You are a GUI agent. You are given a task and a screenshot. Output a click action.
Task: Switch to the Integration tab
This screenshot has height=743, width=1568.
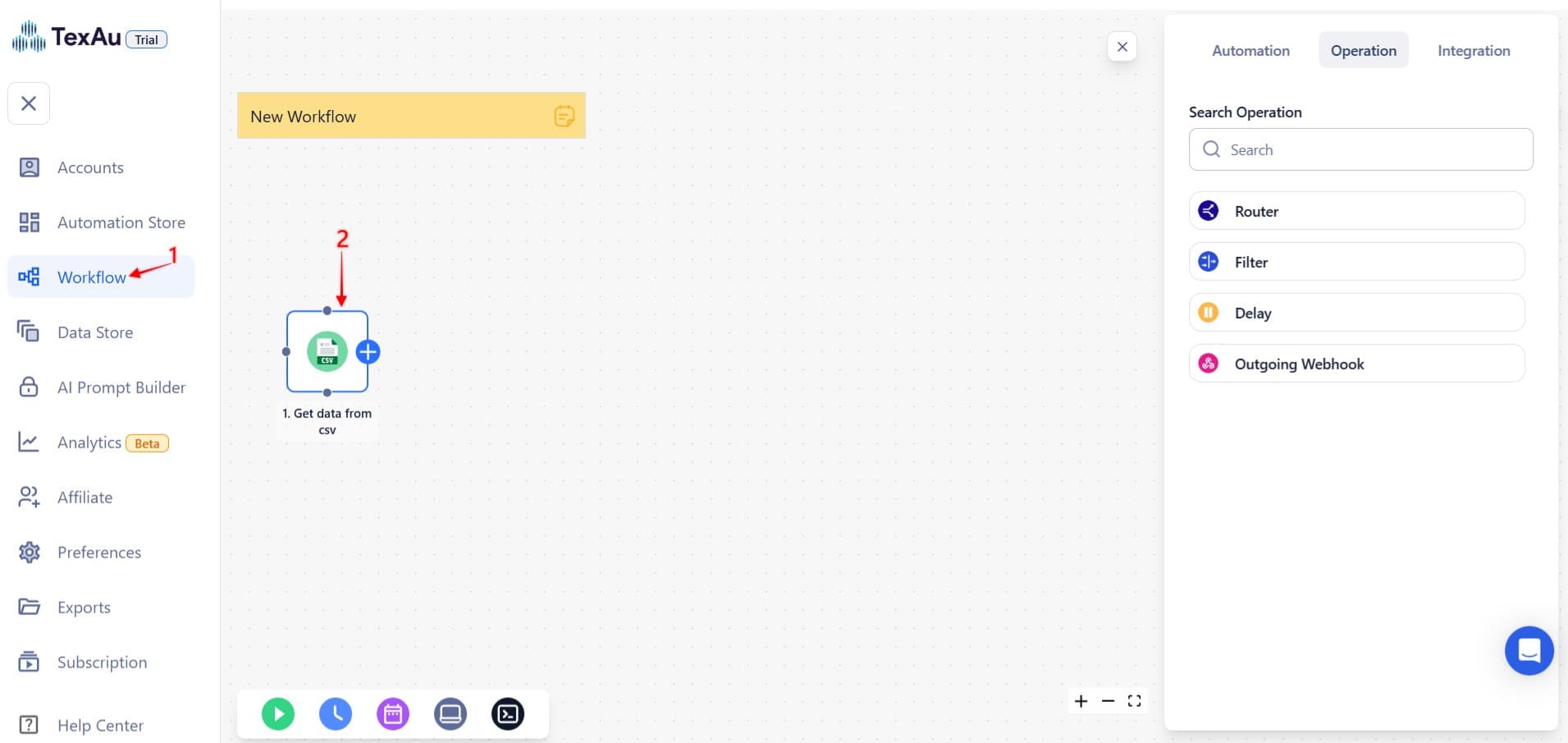point(1474,51)
